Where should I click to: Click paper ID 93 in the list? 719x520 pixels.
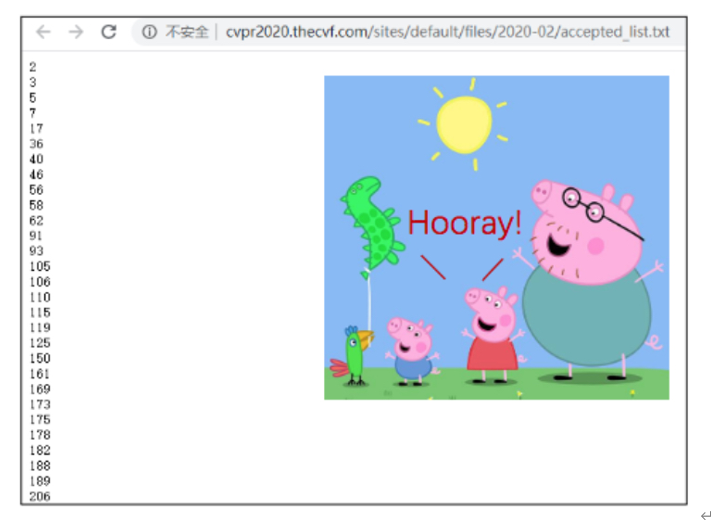(36, 251)
